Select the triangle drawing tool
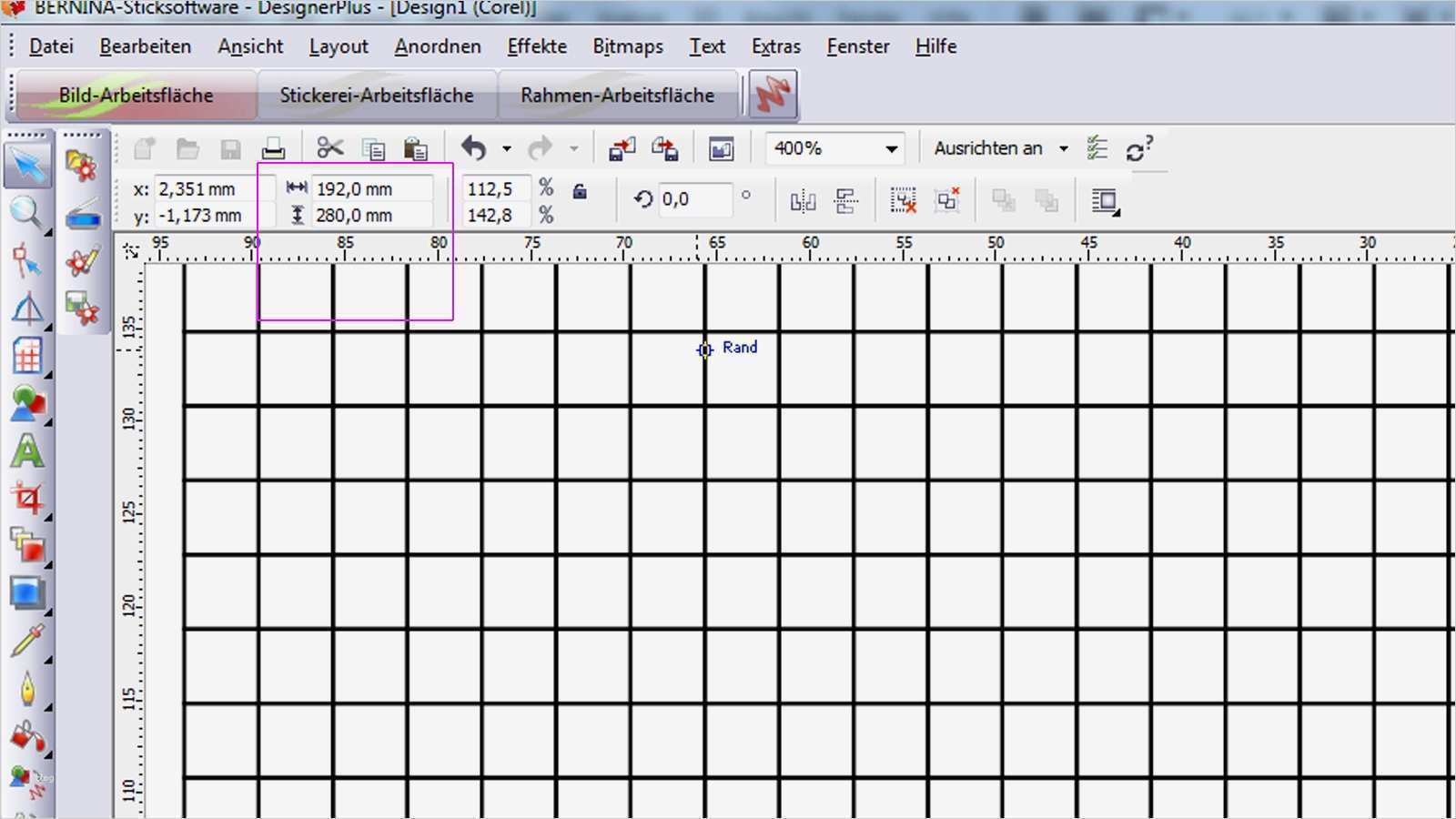Screen dimensions: 1456x819 (27, 308)
